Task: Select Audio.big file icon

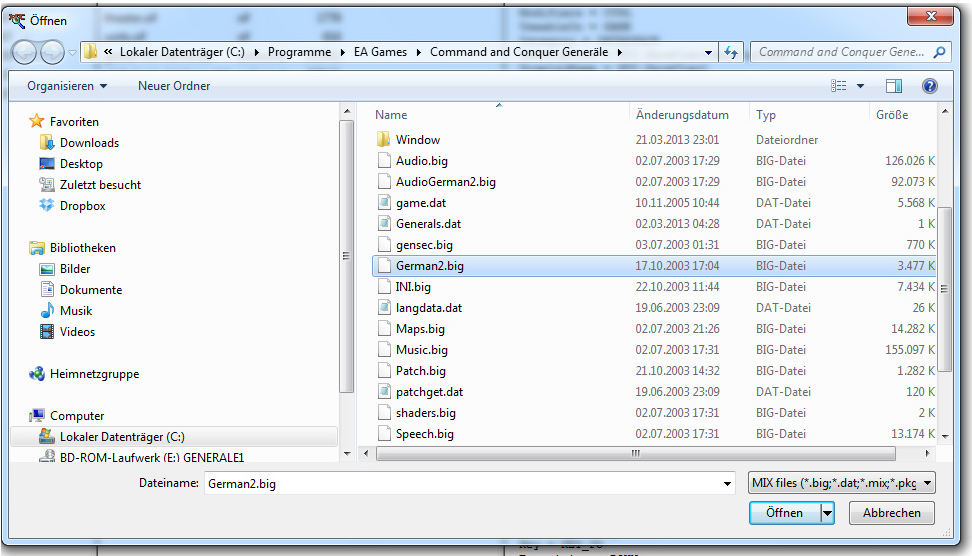Action: [x=384, y=161]
